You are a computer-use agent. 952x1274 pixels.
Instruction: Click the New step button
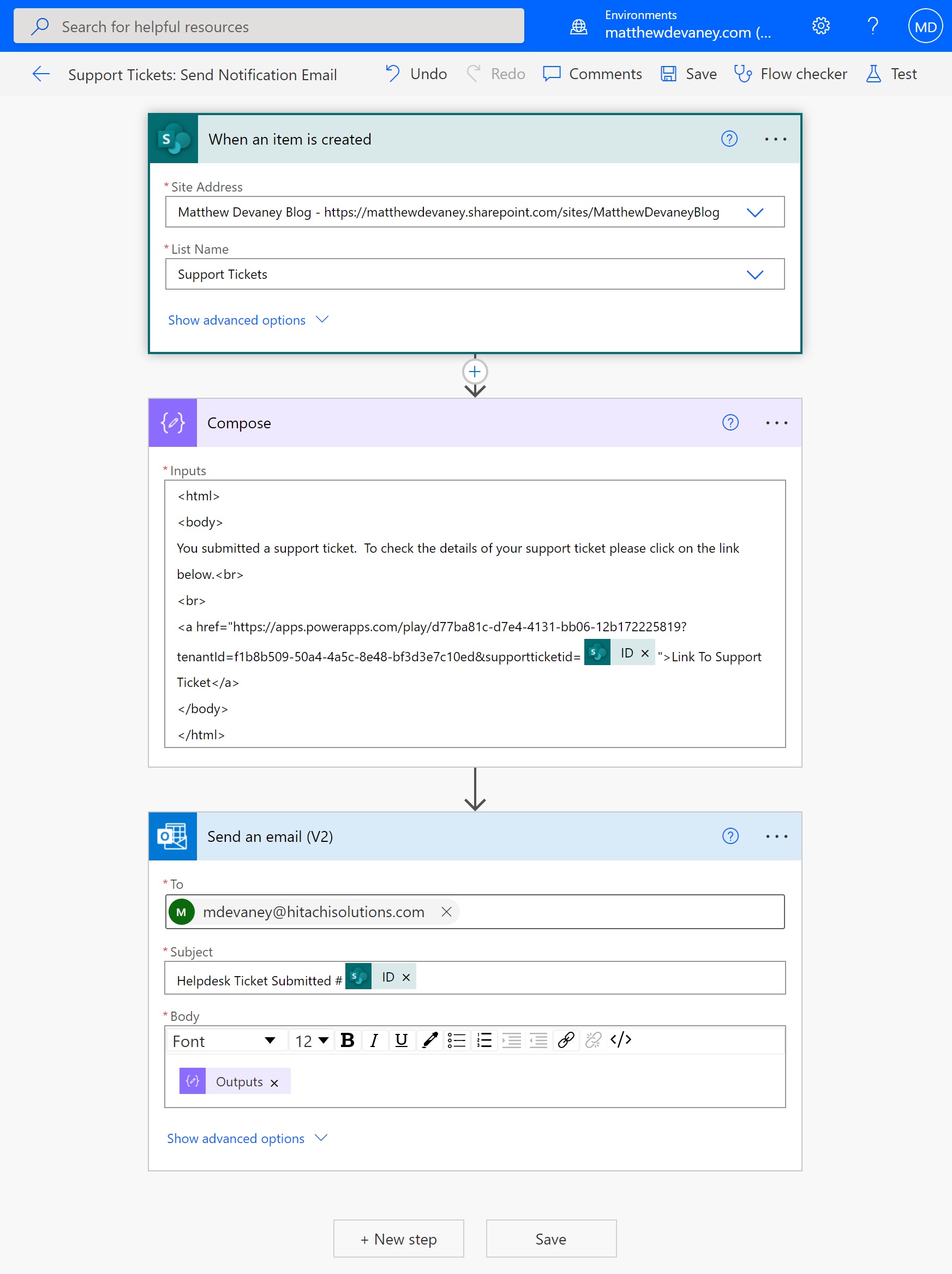tap(398, 1239)
